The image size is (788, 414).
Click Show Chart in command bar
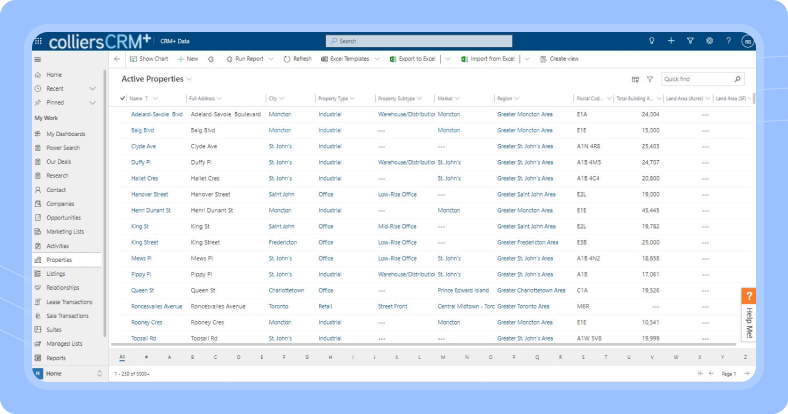(x=149, y=59)
